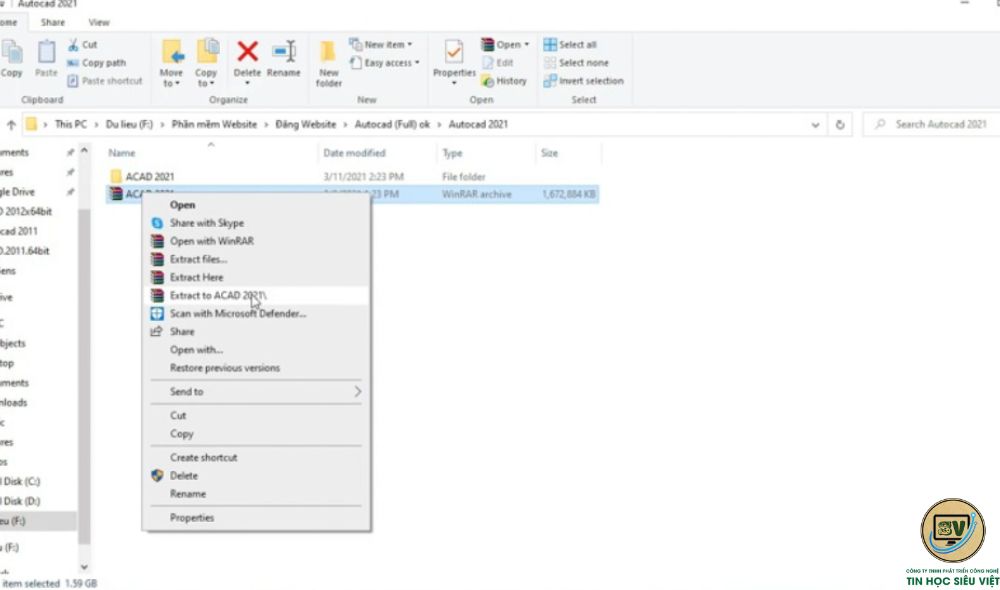
Task: Sort by Date modified column header
Action: 355,153
